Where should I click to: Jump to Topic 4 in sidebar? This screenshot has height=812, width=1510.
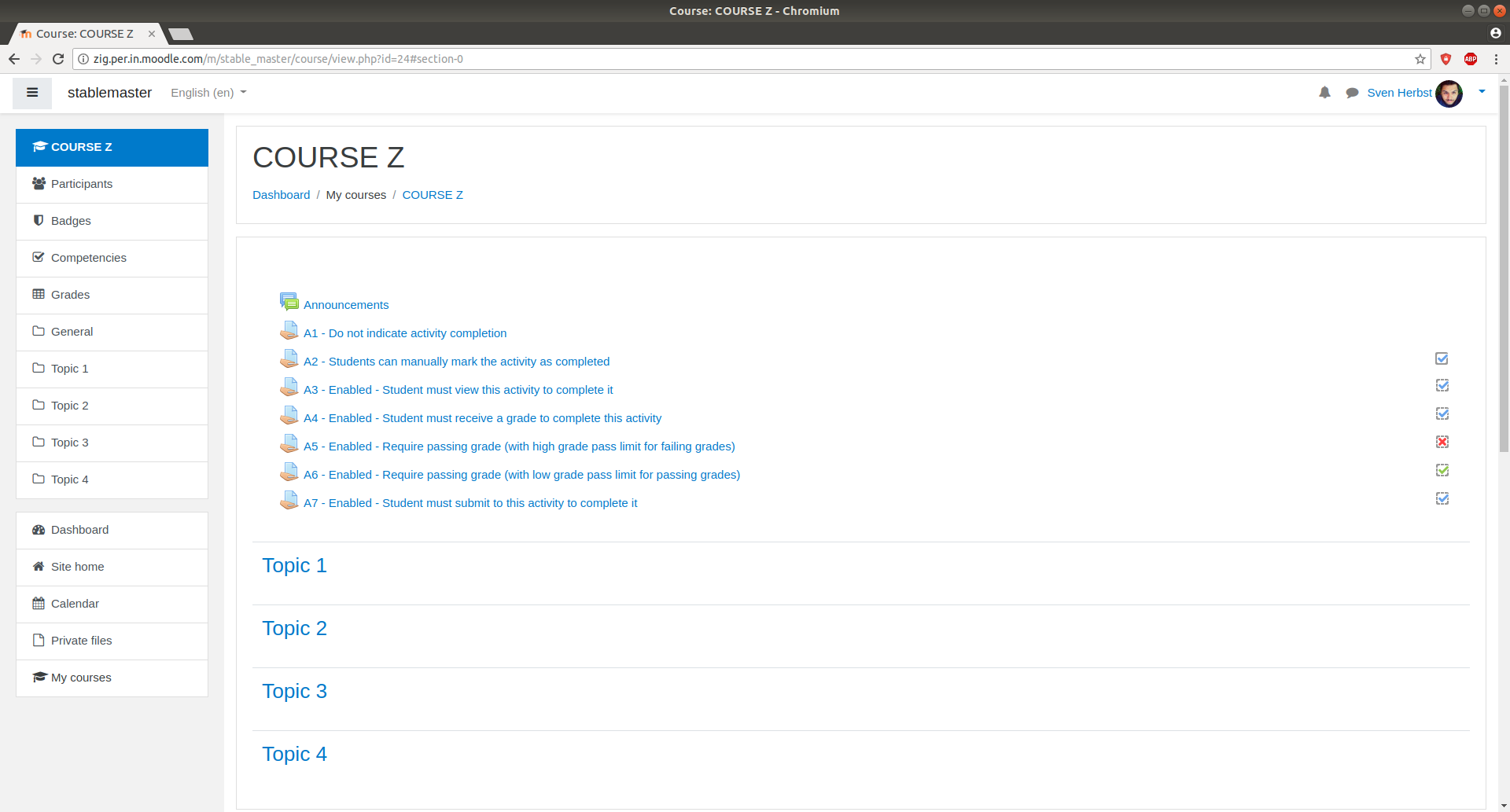pos(112,479)
